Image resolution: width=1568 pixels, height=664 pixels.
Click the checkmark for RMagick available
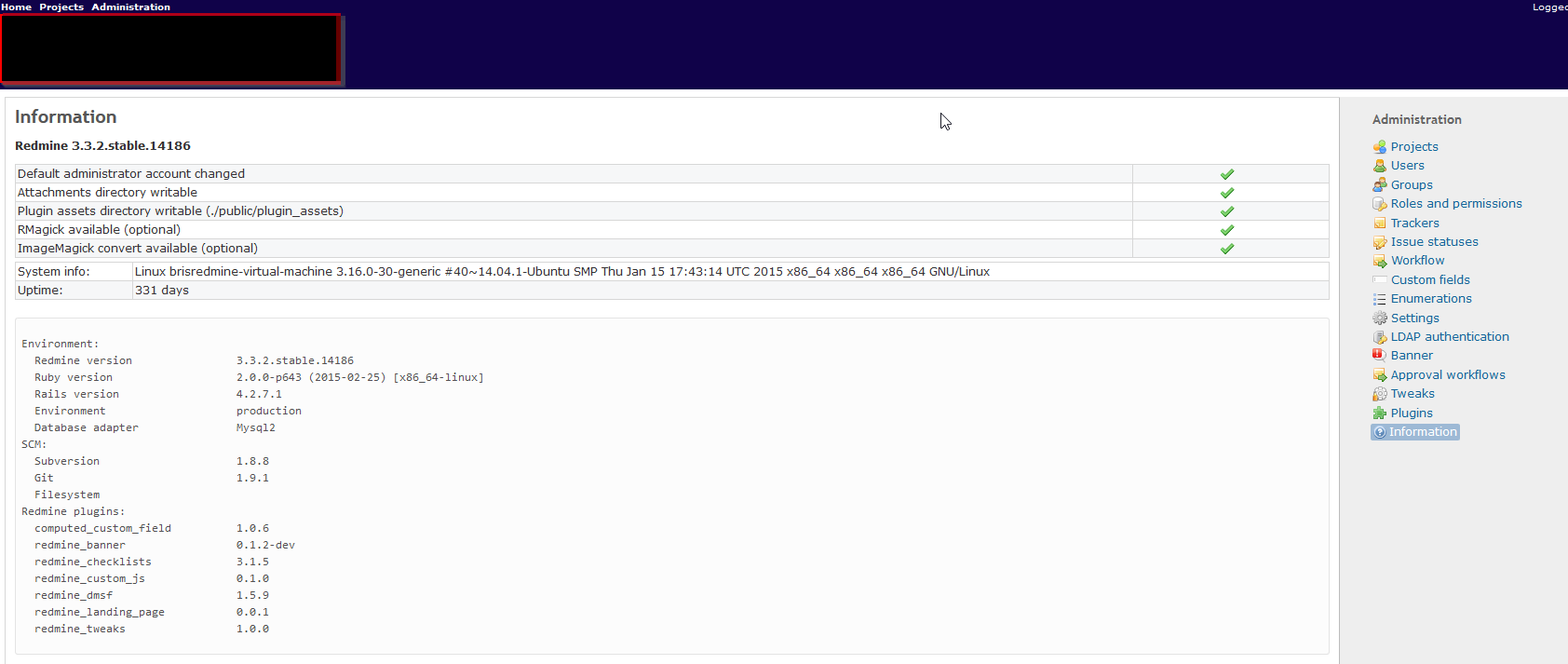pos(1227,230)
